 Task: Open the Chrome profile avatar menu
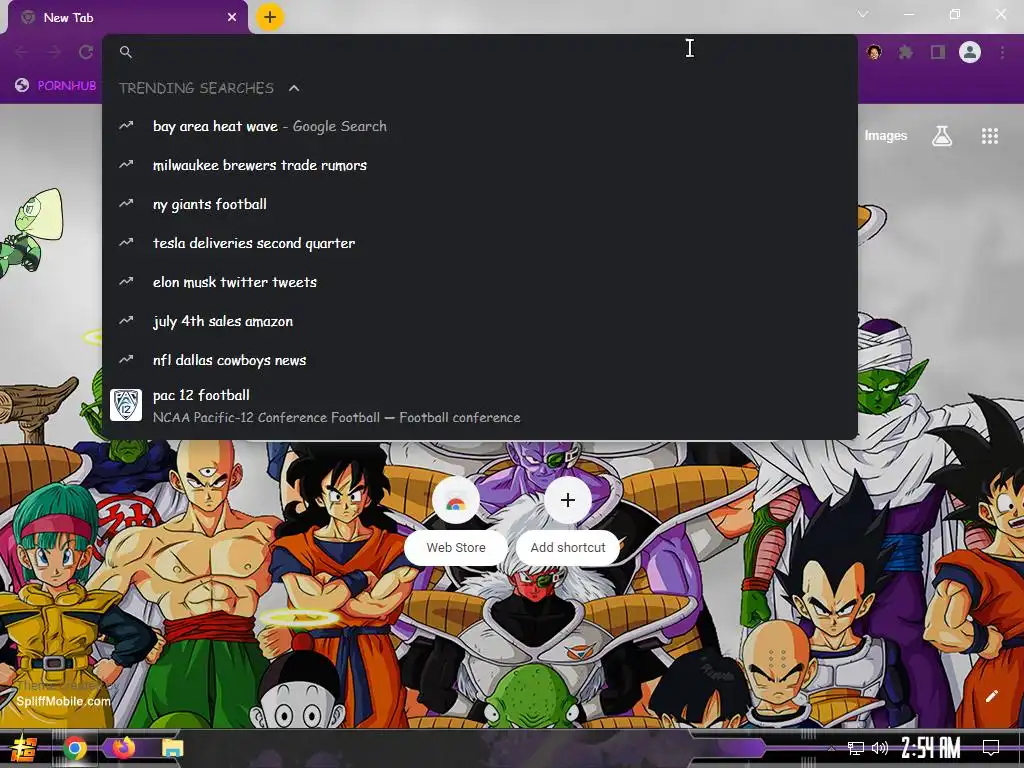(x=970, y=52)
